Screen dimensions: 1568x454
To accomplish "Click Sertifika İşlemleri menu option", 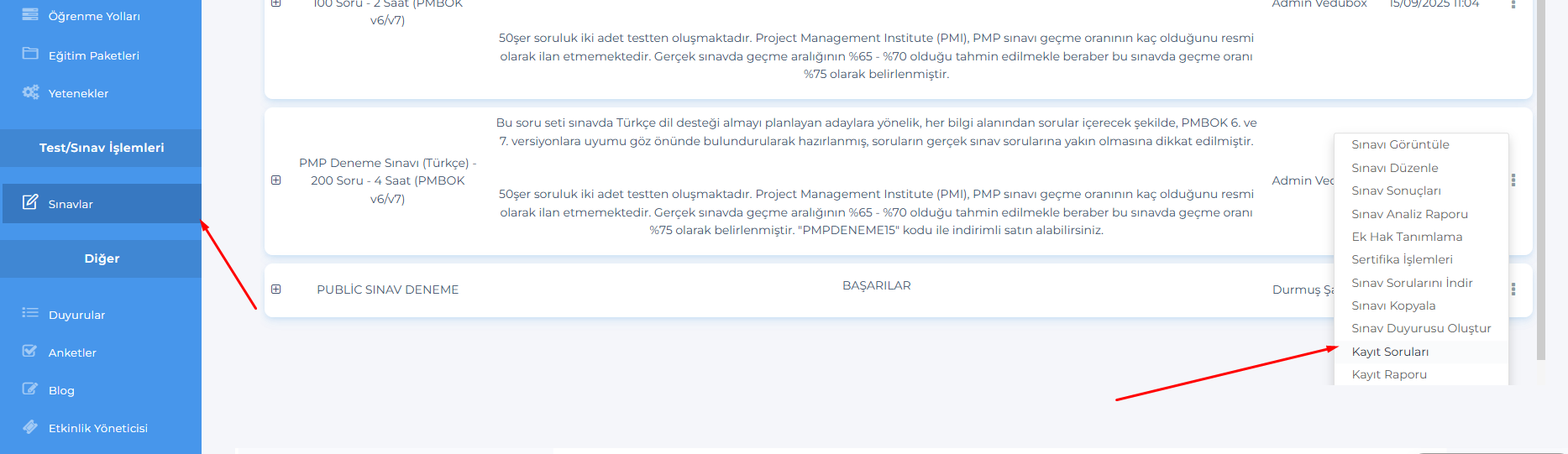I will [1402, 259].
